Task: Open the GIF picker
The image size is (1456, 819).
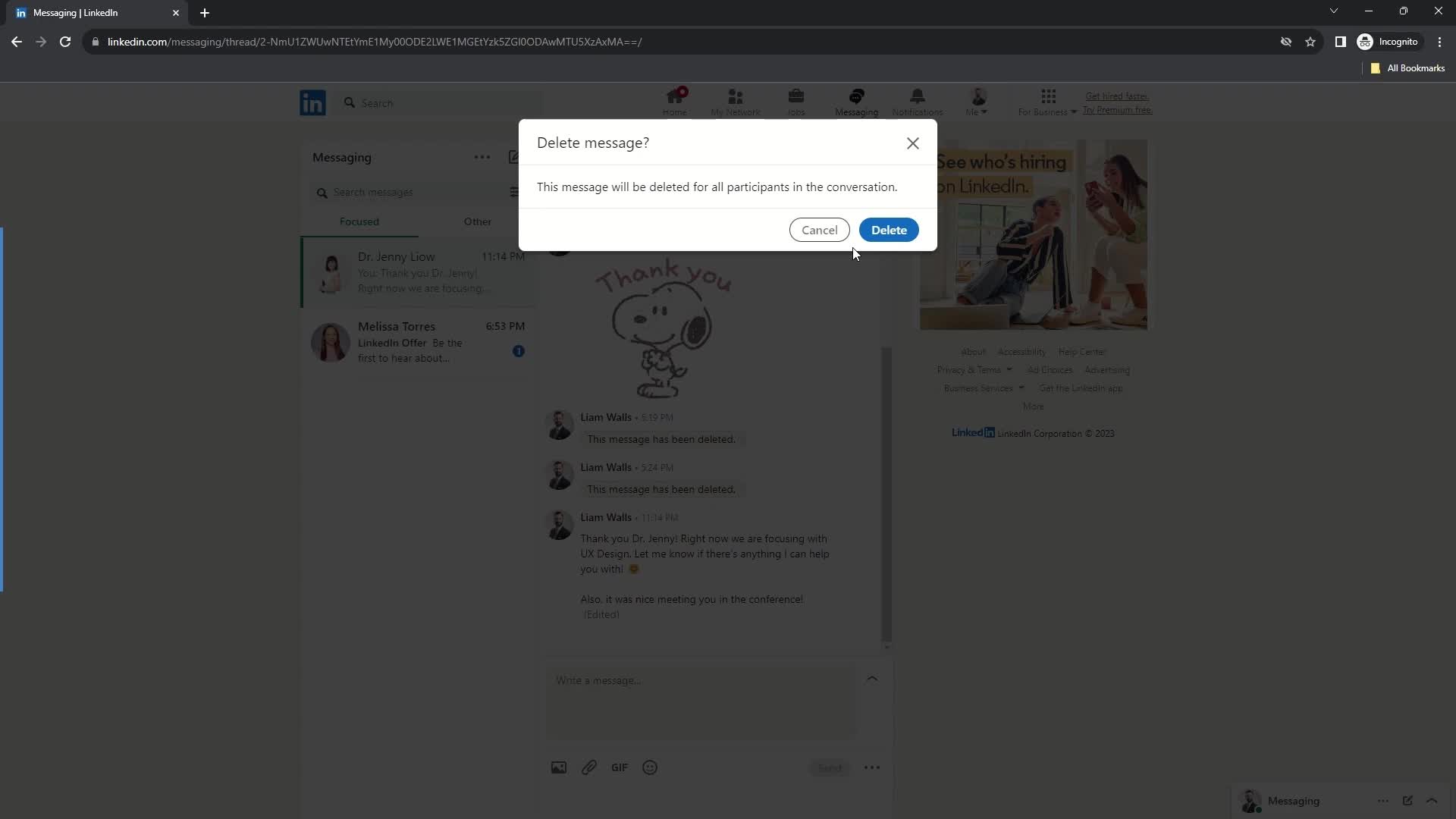Action: [620, 767]
